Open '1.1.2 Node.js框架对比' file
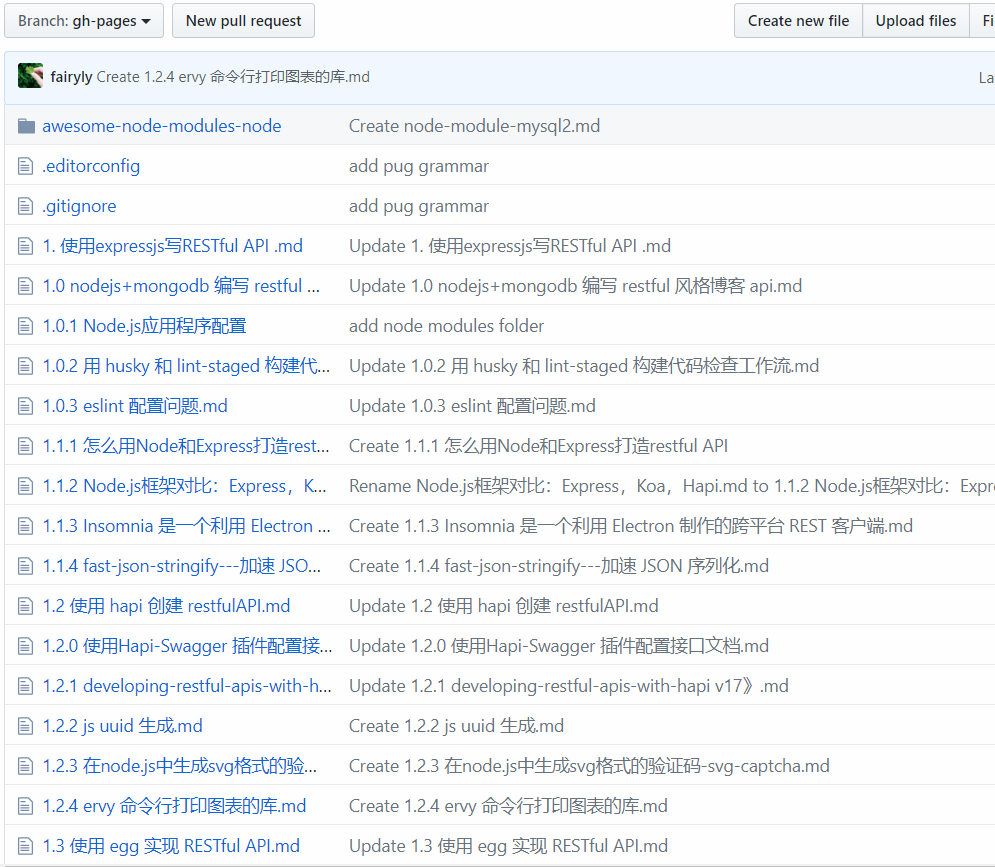 click(x=185, y=486)
